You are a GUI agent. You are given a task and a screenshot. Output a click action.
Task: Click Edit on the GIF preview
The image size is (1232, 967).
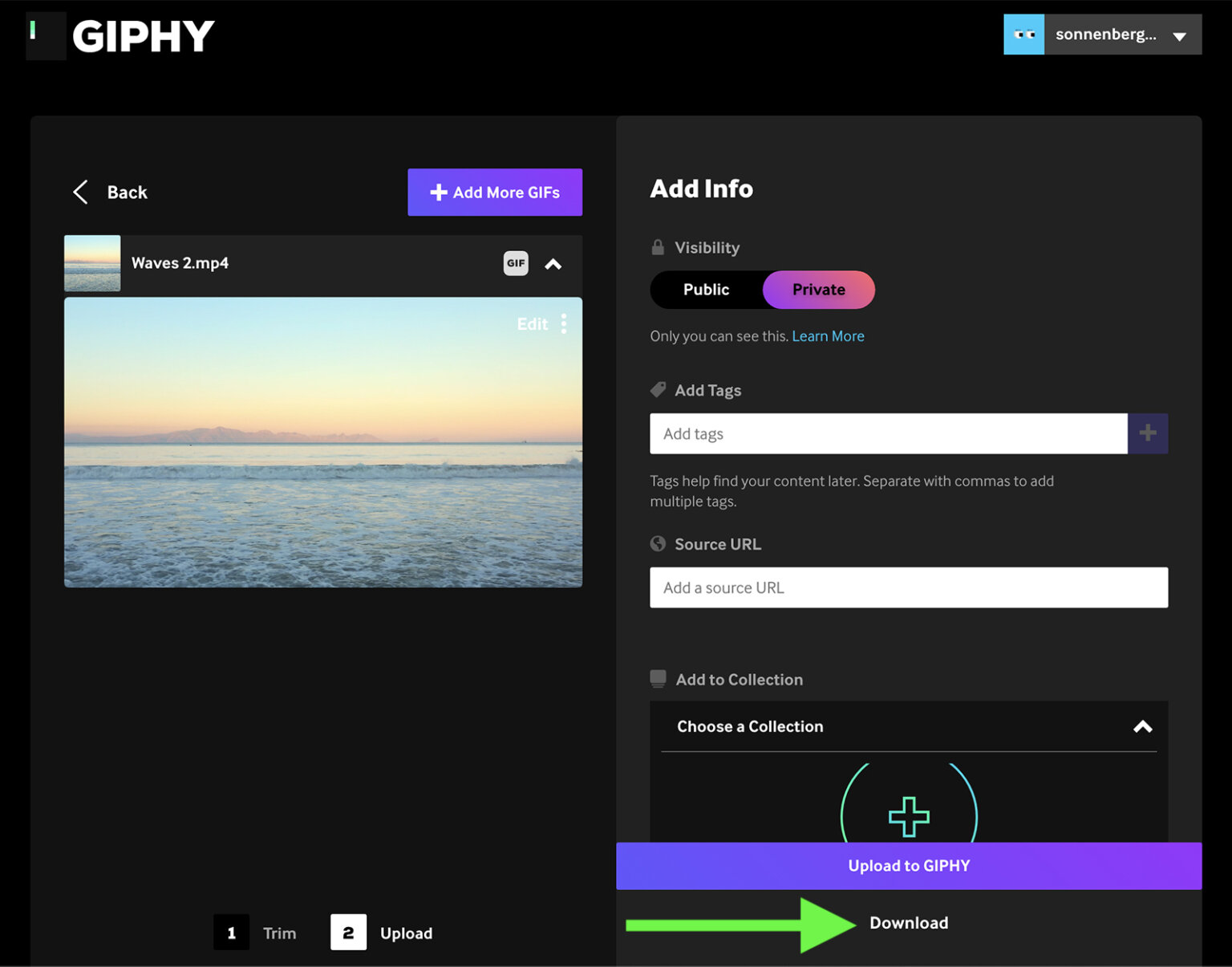[532, 324]
